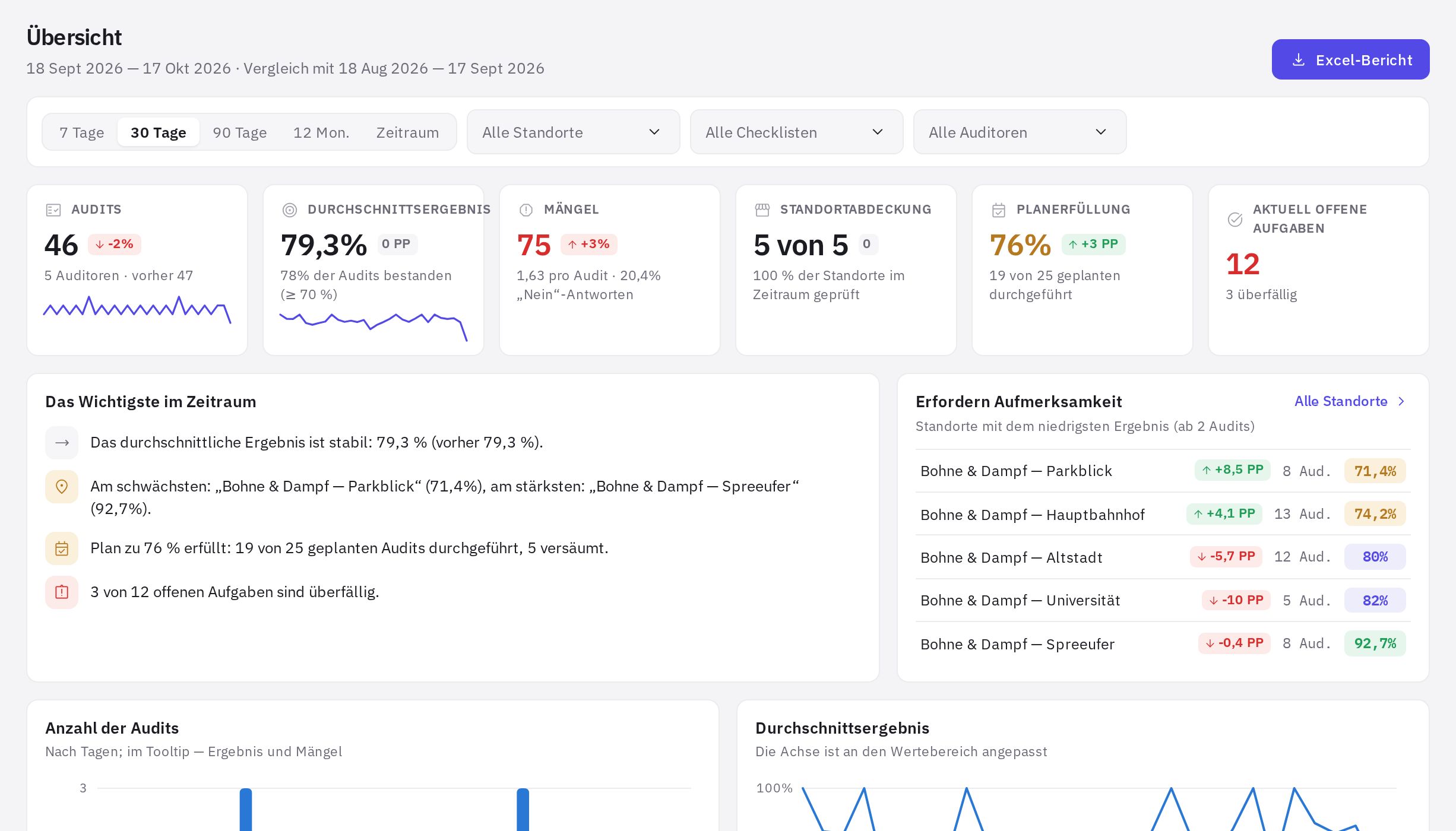Open the Bohne & Dampf — Universität row
1456x831 pixels.
click(x=1163, y=601)
